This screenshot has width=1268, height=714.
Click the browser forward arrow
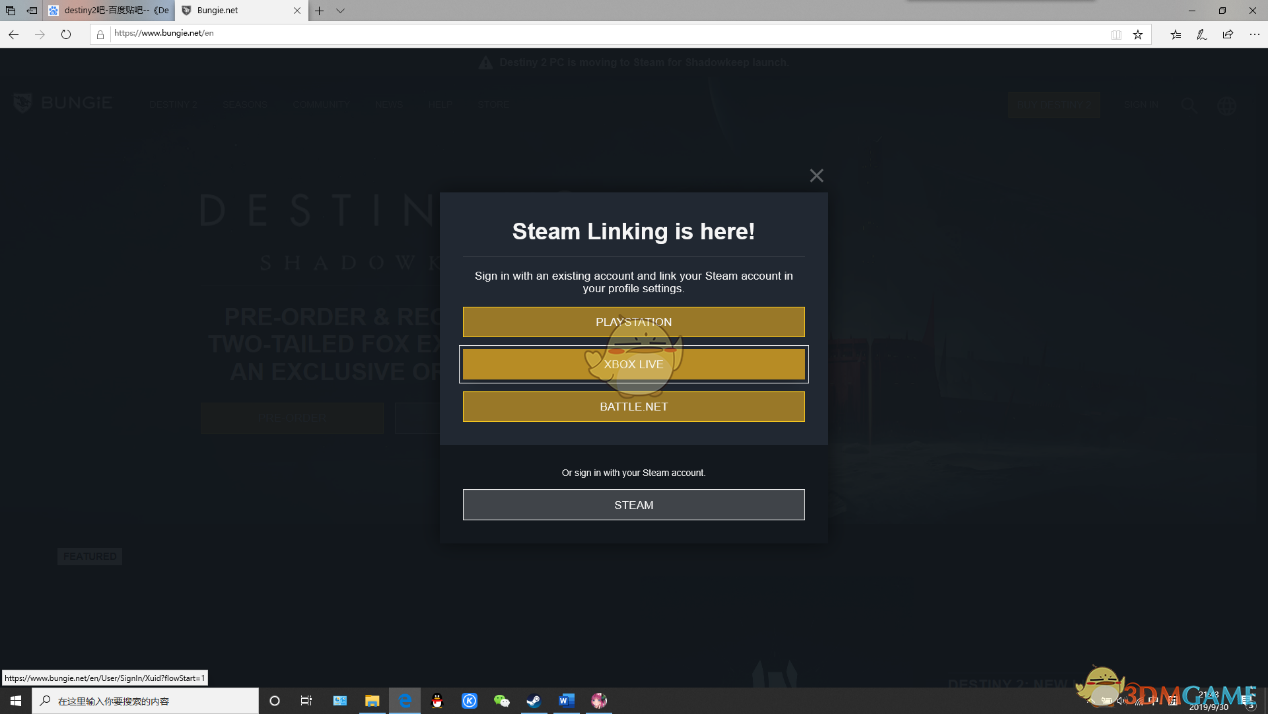[39, 34]
